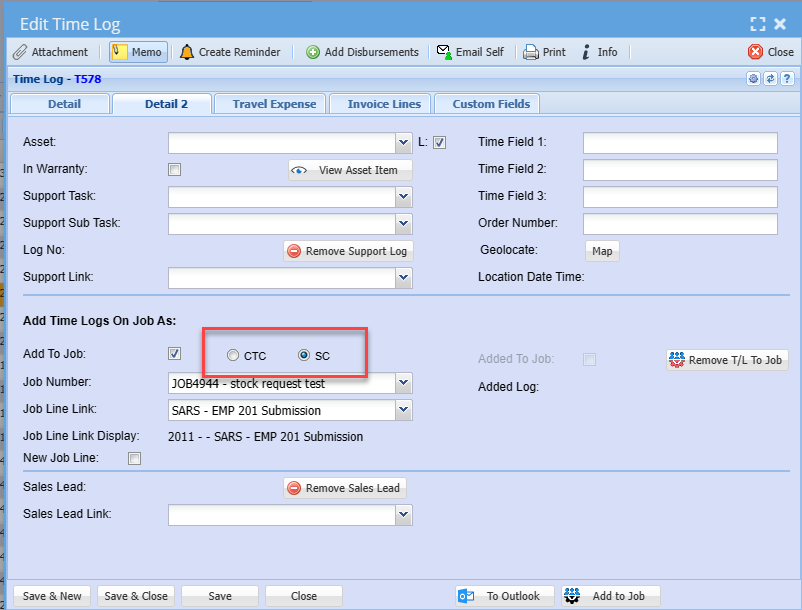Toggle the In Warranty checkbox

pos(175,170)
